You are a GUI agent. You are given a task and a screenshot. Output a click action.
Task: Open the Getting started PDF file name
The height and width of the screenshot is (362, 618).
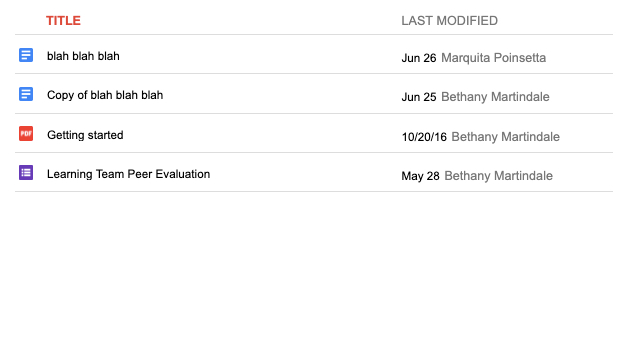coord(85,135)
